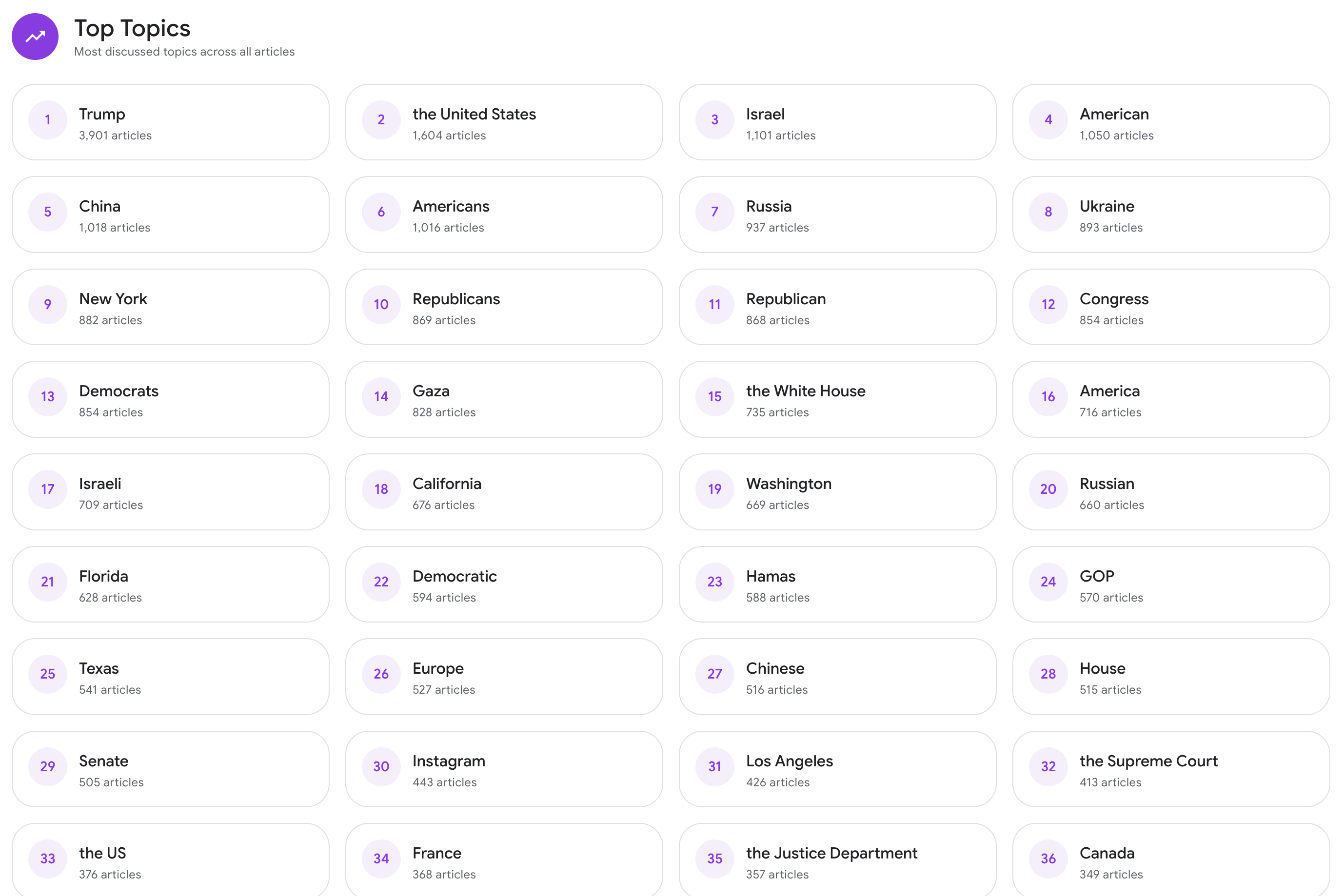Click the Top Topics heading

[132, 29]
